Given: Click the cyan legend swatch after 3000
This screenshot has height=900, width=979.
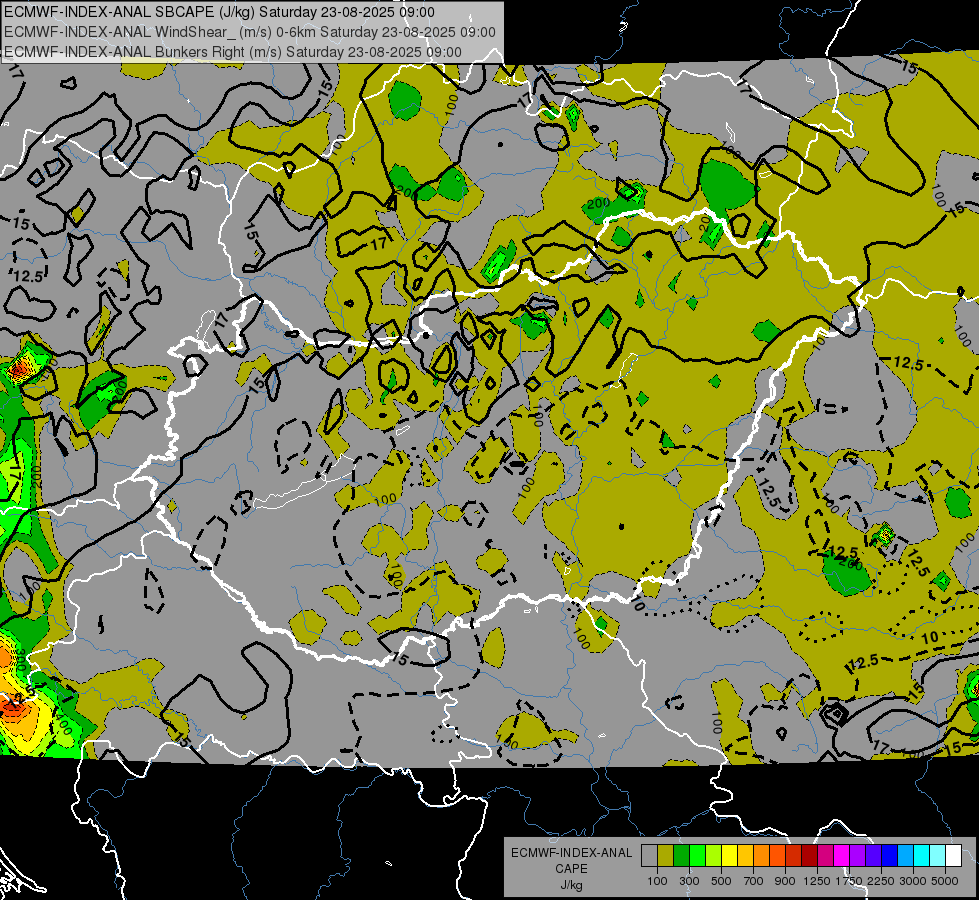Looking at the screenshot, I should [922, 856].
